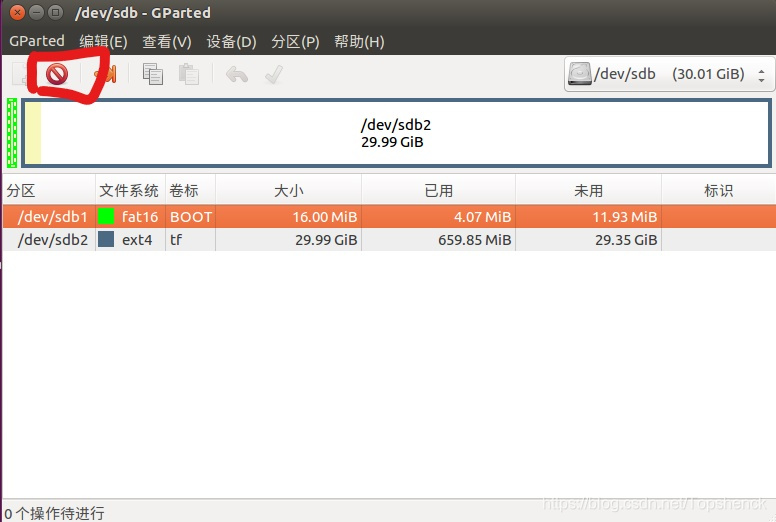This screenshot has width=776, height=522.
Task: Click the Paste partition toolbar icon
Action: (189, 75)
